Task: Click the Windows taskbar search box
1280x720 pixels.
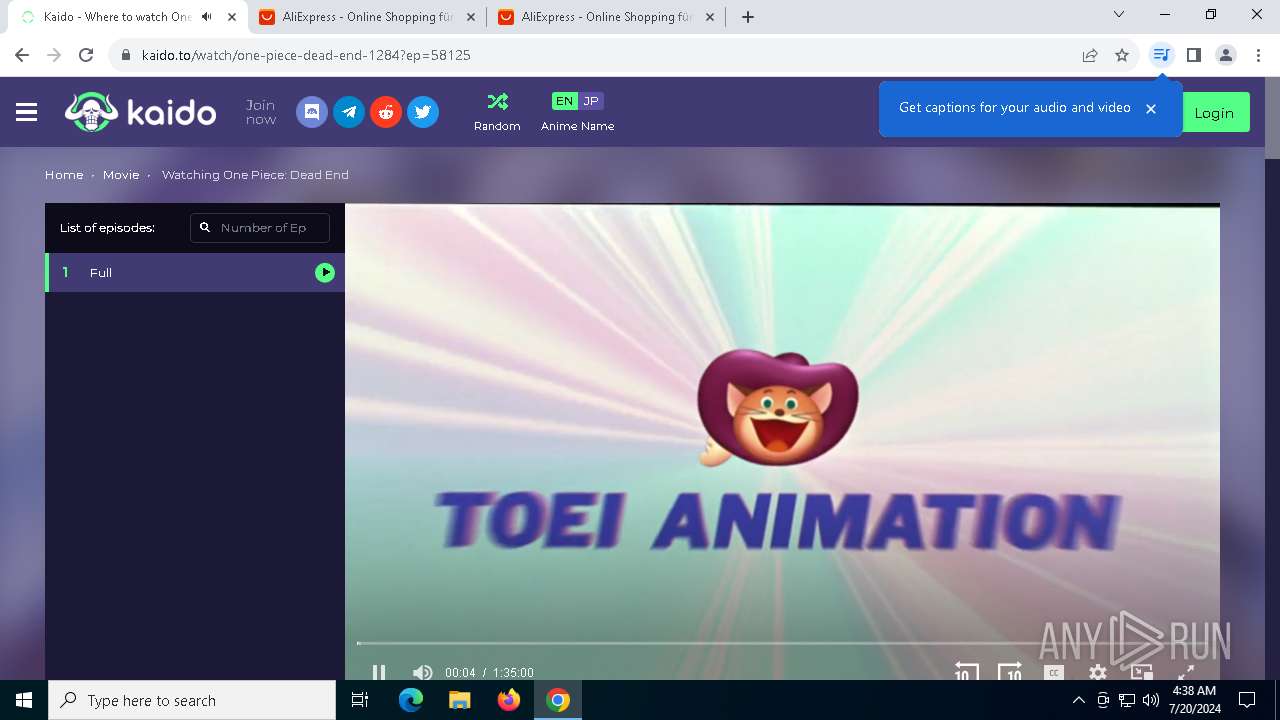Action: pyautogui.click(x=192, y=700)
